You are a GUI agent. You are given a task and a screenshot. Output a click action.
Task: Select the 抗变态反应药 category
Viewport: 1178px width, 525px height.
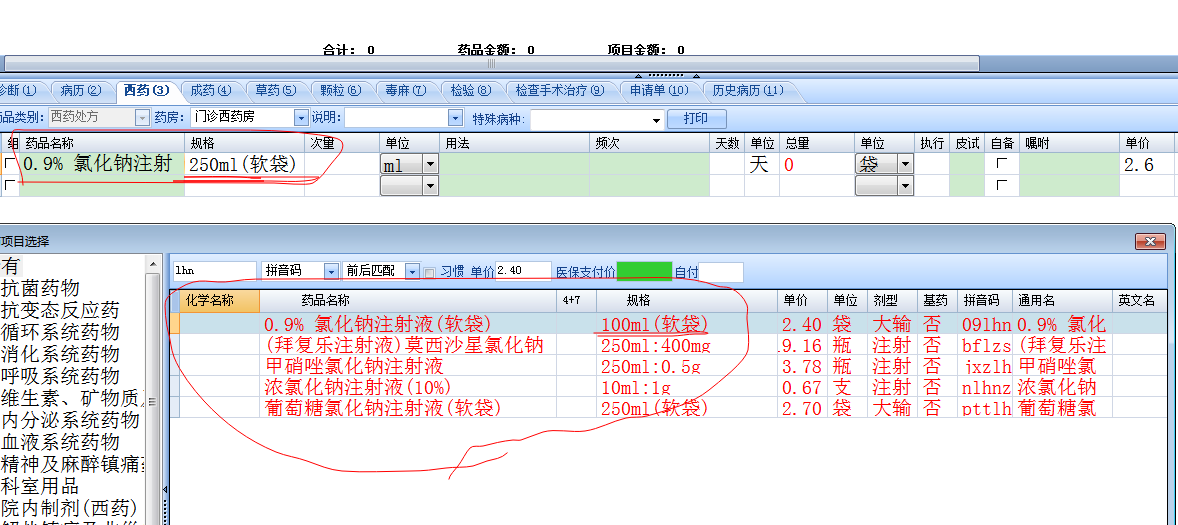click(60, 310)
